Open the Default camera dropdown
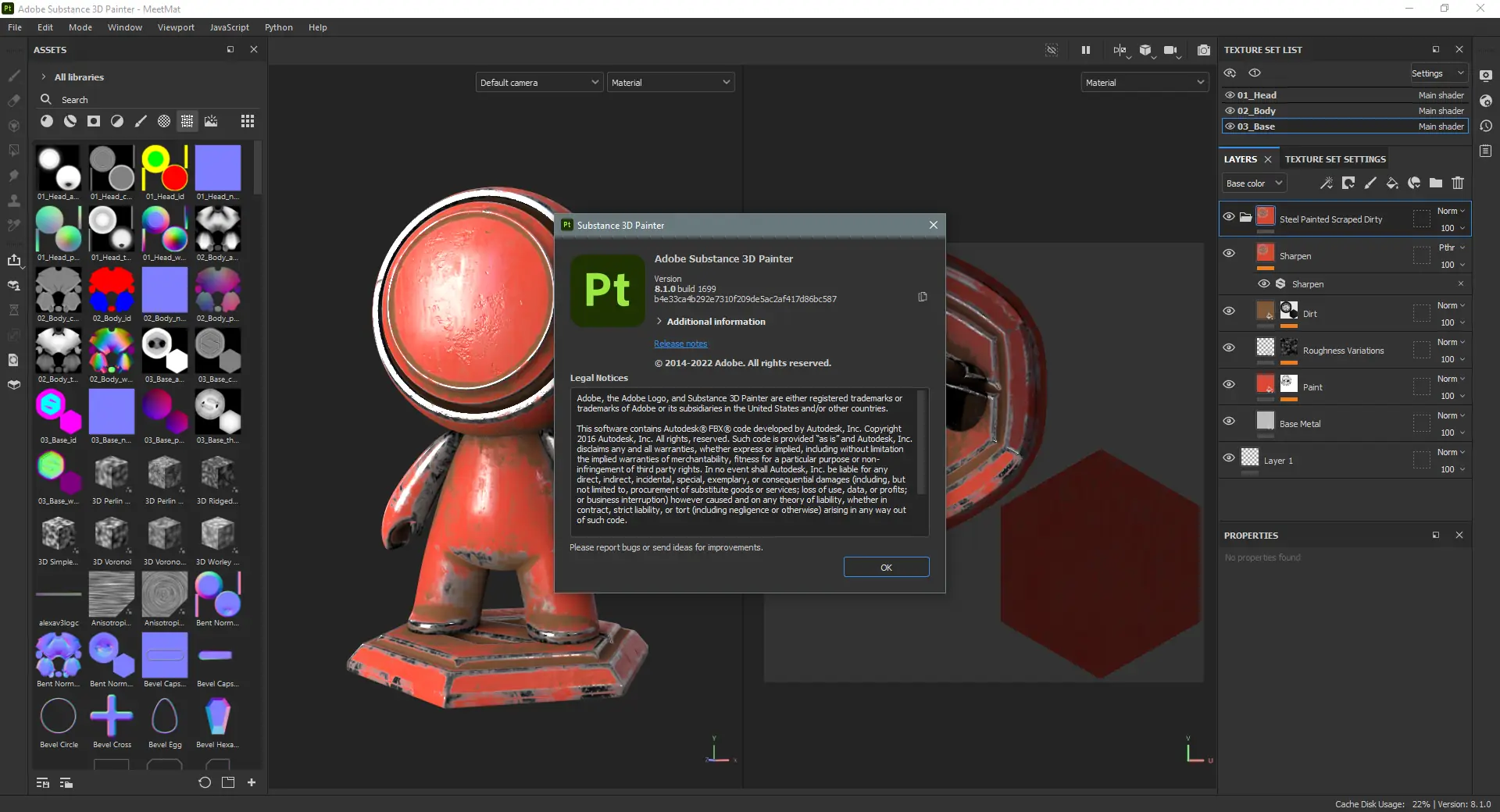Image resolution: width=1500 pixels, height=812 pixels. [539, 82]
